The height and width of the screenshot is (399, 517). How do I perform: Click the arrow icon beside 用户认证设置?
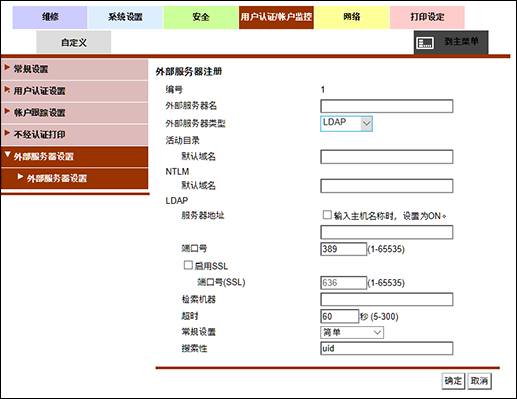pyautogui.click(x=7, y=89)
